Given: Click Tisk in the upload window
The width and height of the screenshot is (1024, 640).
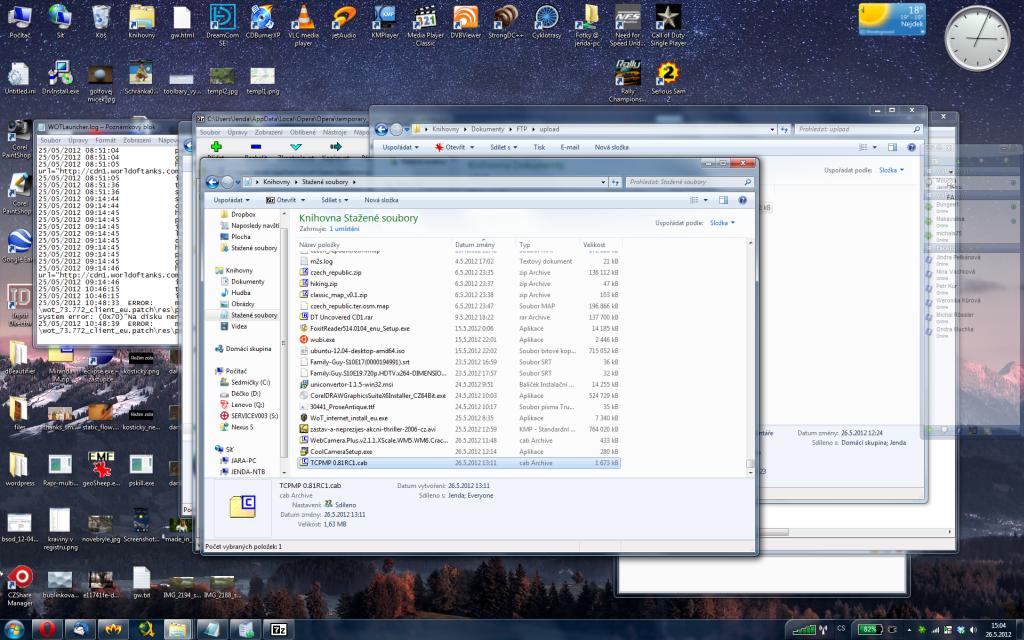Looking at the screenshot, I should pyautogui.click(x=539, y=148).
